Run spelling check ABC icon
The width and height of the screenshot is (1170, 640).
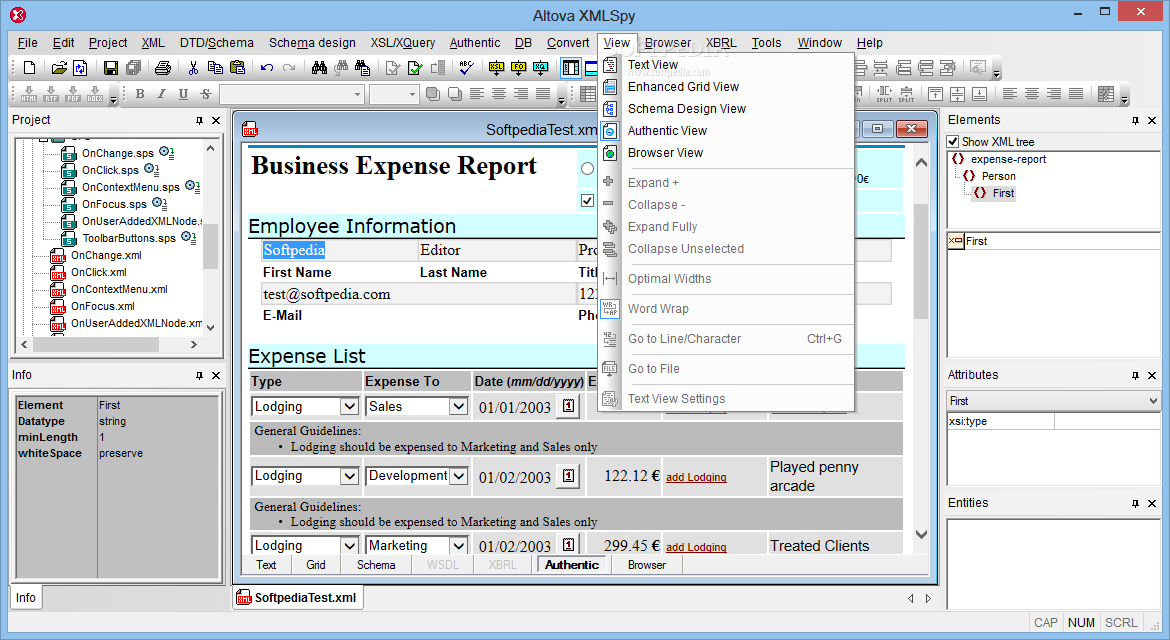tap(466, 68)
